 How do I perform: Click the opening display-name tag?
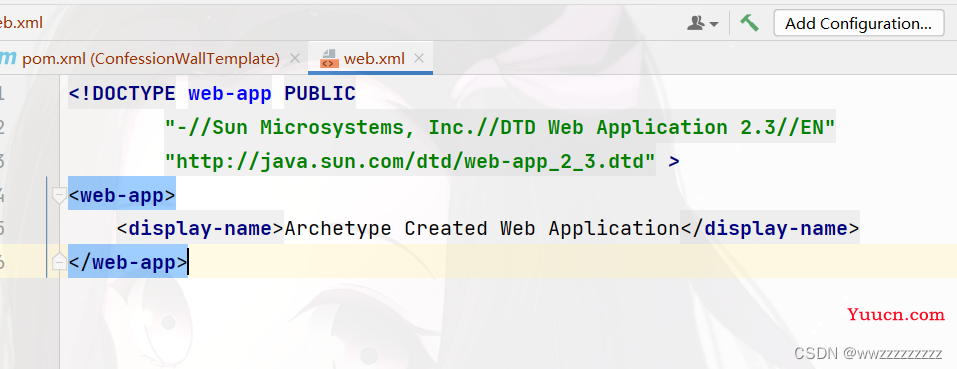[200, 229]
